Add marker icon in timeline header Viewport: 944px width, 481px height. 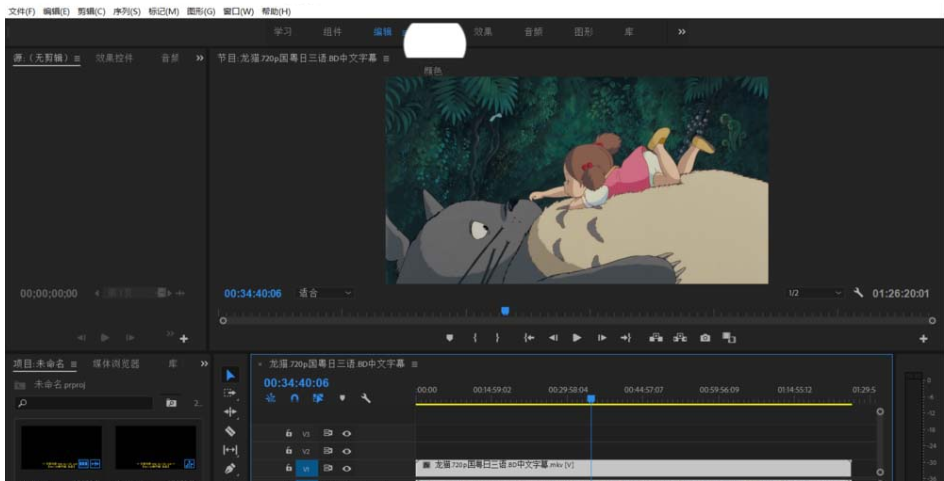click(342, 399)
